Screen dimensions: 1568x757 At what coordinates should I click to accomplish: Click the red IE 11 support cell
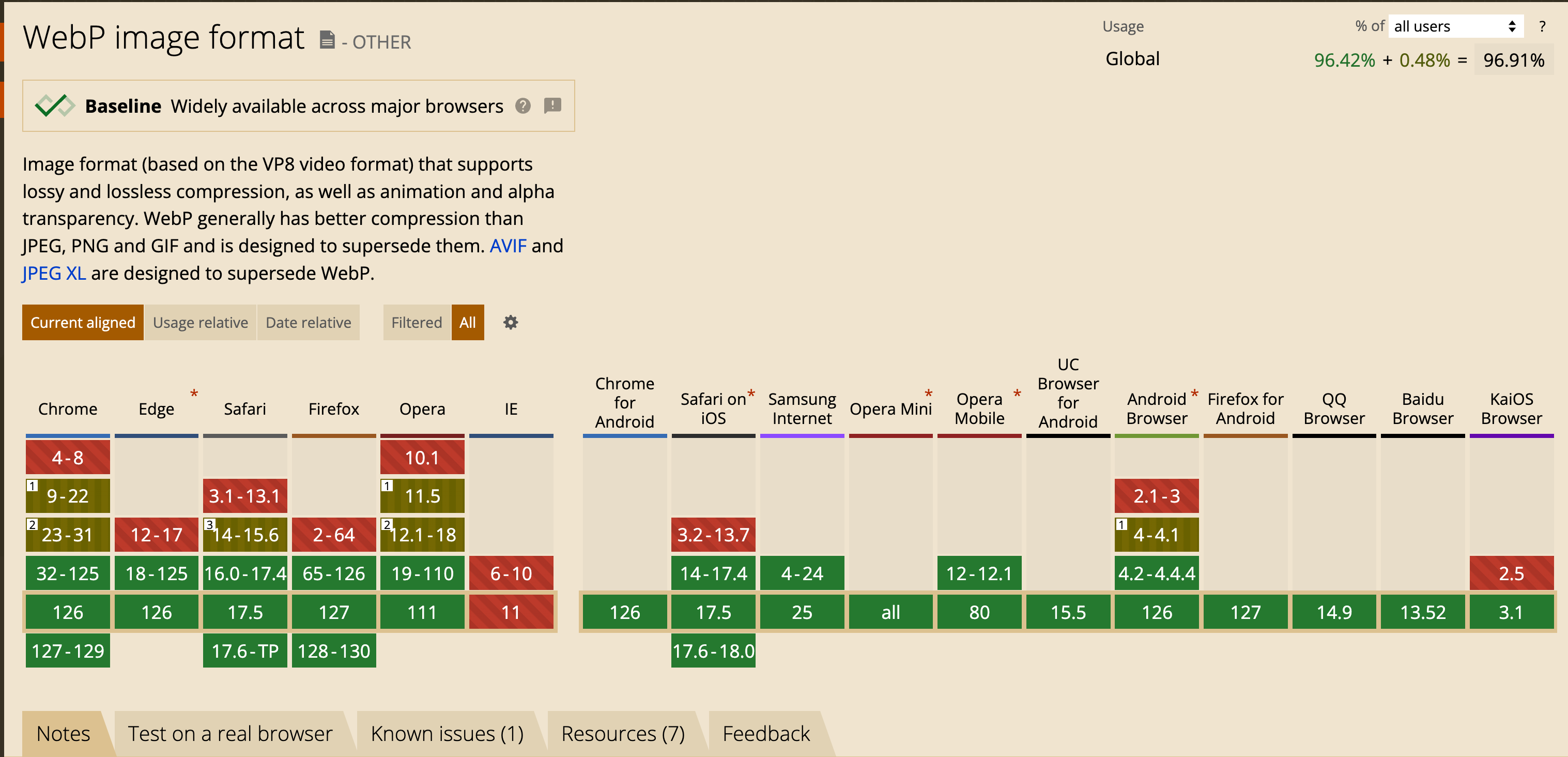511,612
